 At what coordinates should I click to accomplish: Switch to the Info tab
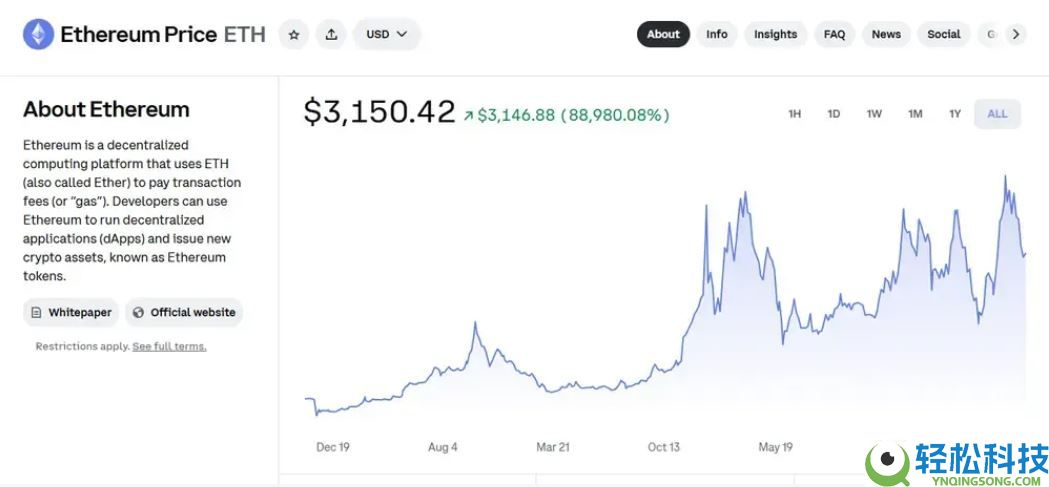(x=717, y=34)
